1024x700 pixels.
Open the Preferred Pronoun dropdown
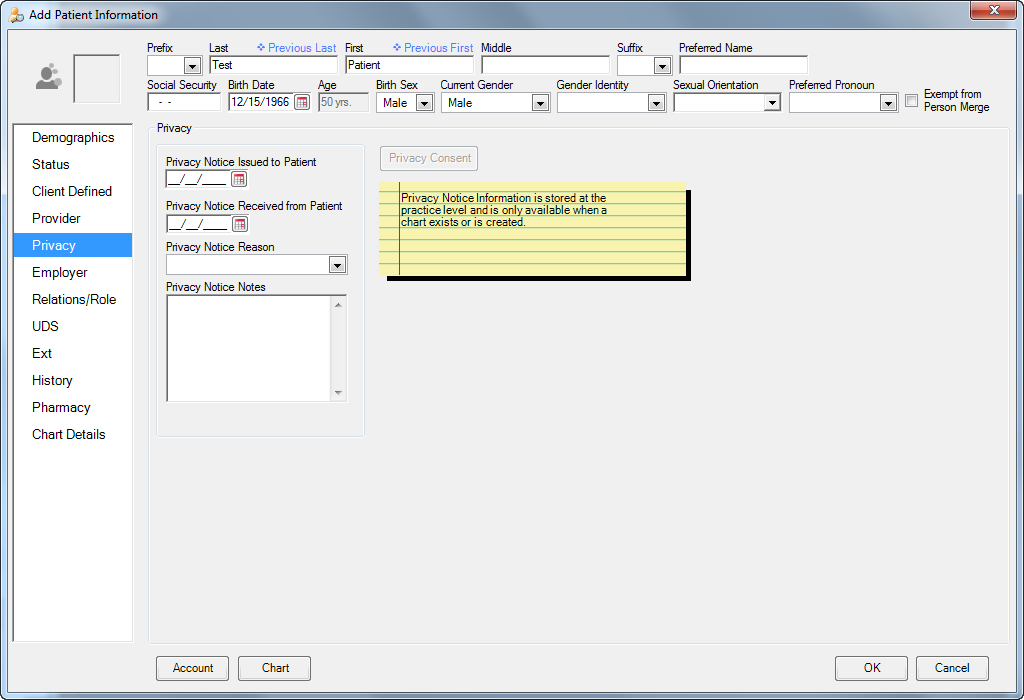point(888,103)
